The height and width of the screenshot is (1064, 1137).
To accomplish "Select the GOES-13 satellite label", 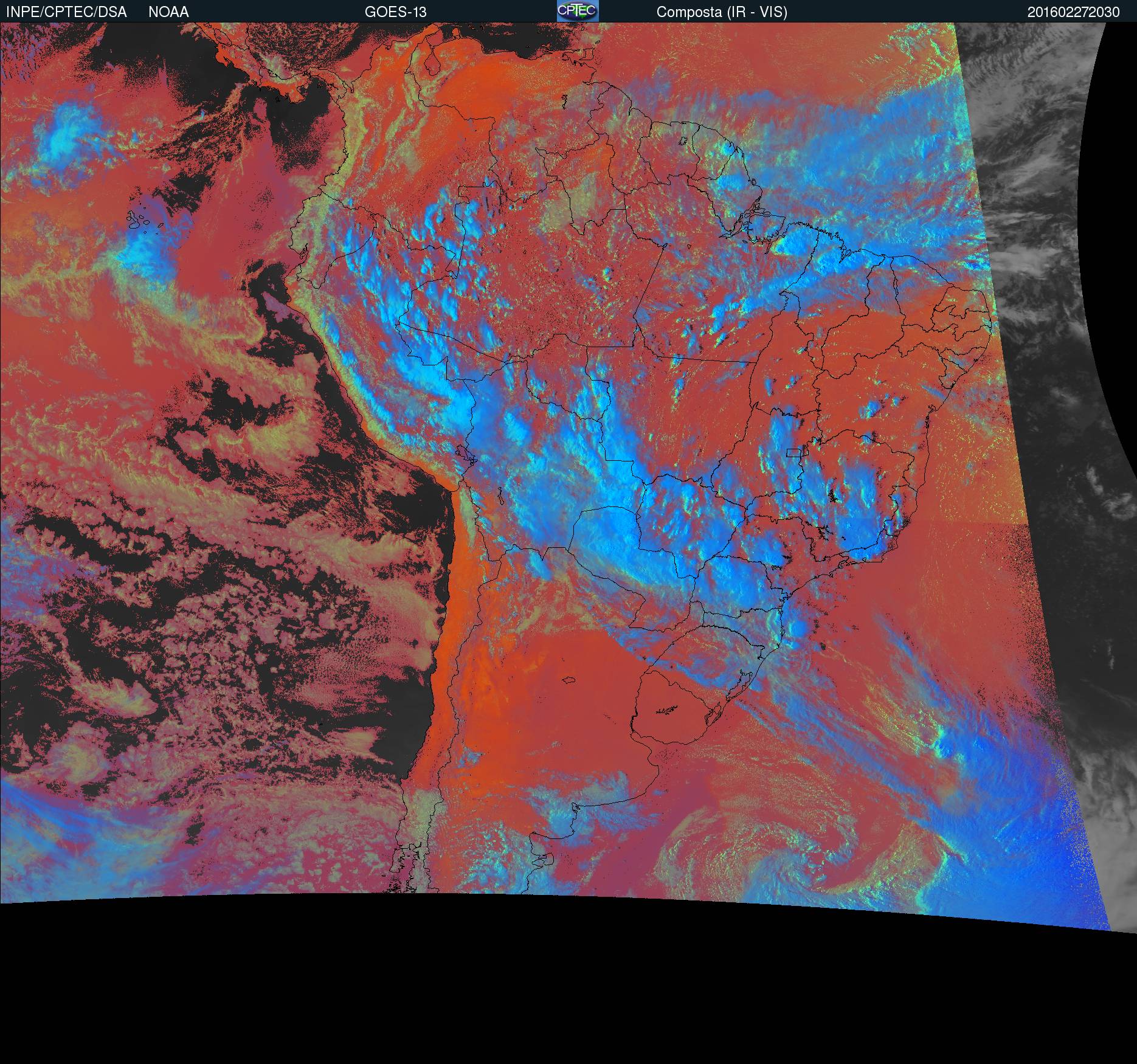I will point(395,12).
